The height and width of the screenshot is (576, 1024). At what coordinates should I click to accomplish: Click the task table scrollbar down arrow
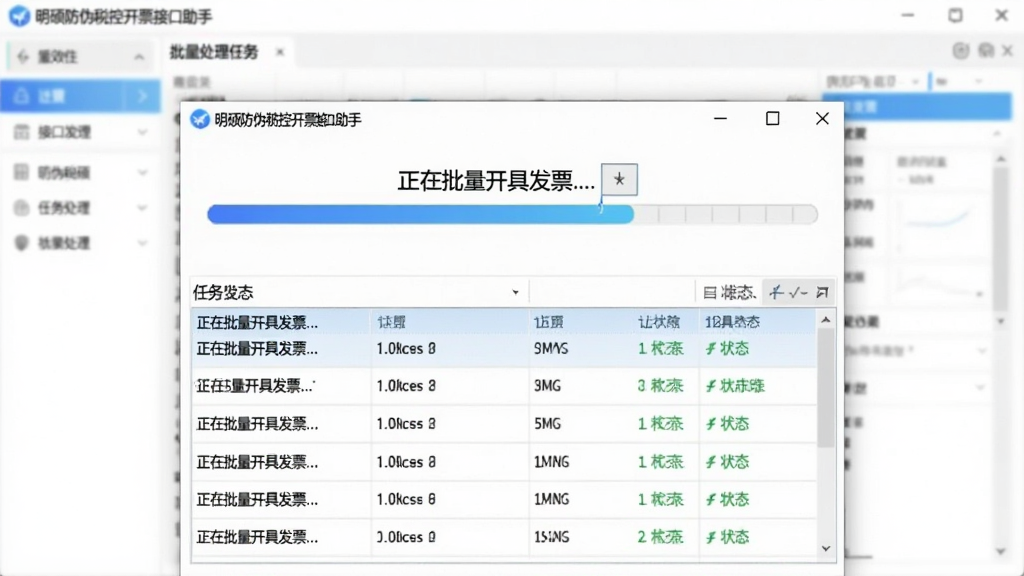click(x=825, y=549)
